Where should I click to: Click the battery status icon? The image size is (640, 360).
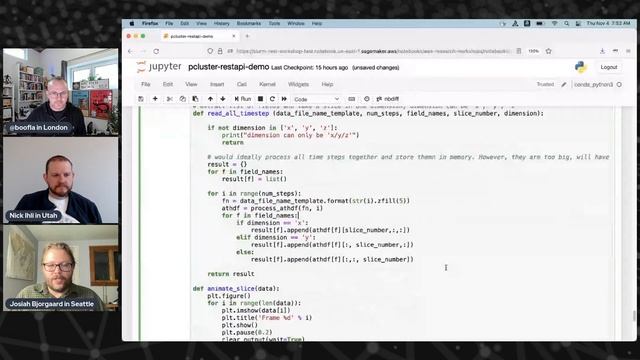(540, 23)
